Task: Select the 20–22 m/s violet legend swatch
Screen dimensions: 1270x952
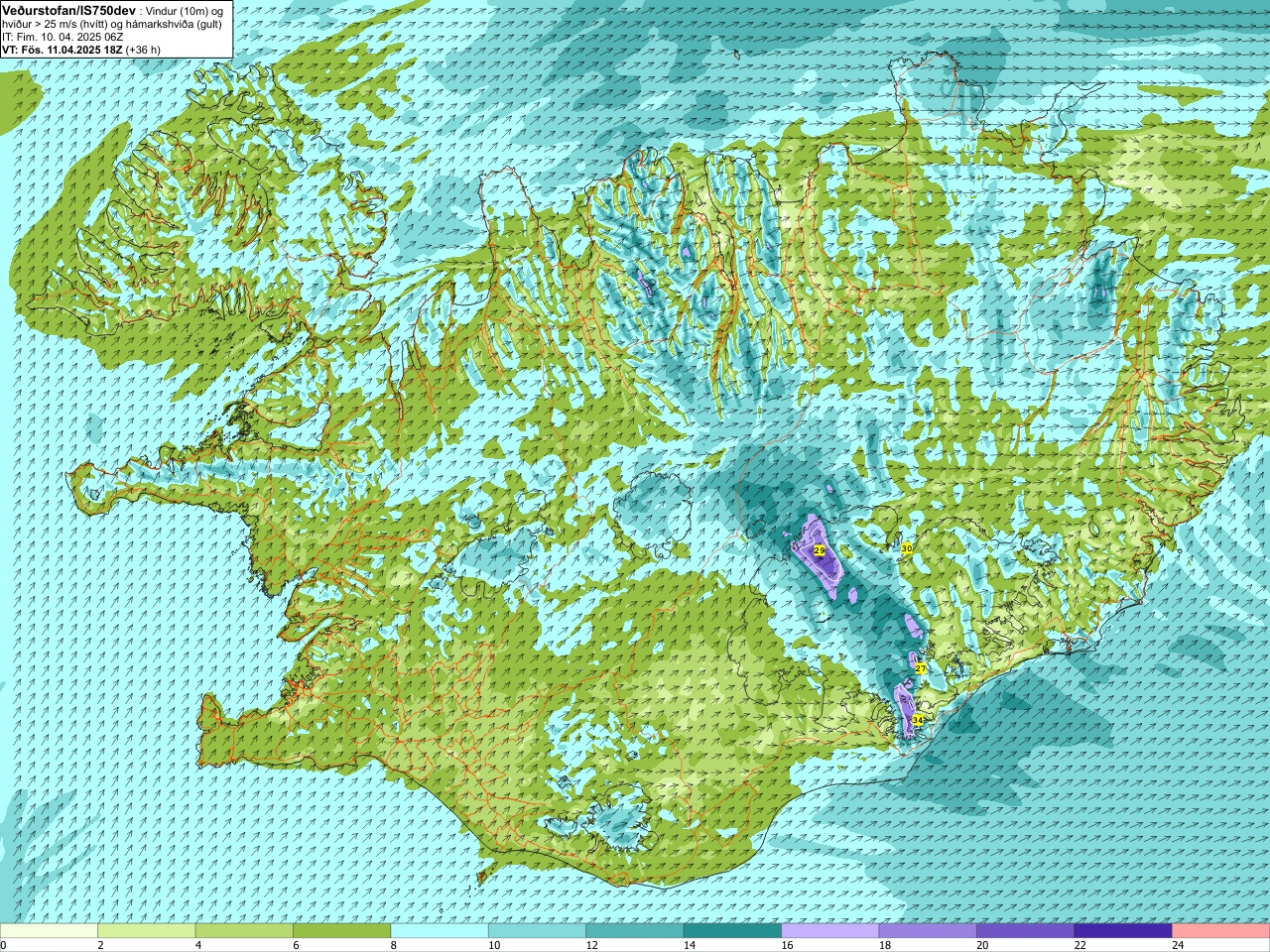Action: tap(1026, 931)
